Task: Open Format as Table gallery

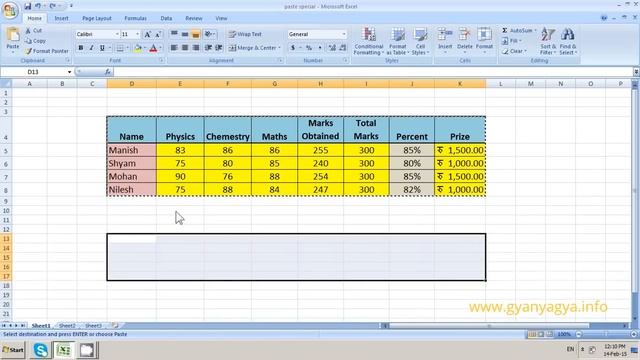Action: [x=397, y=41]
